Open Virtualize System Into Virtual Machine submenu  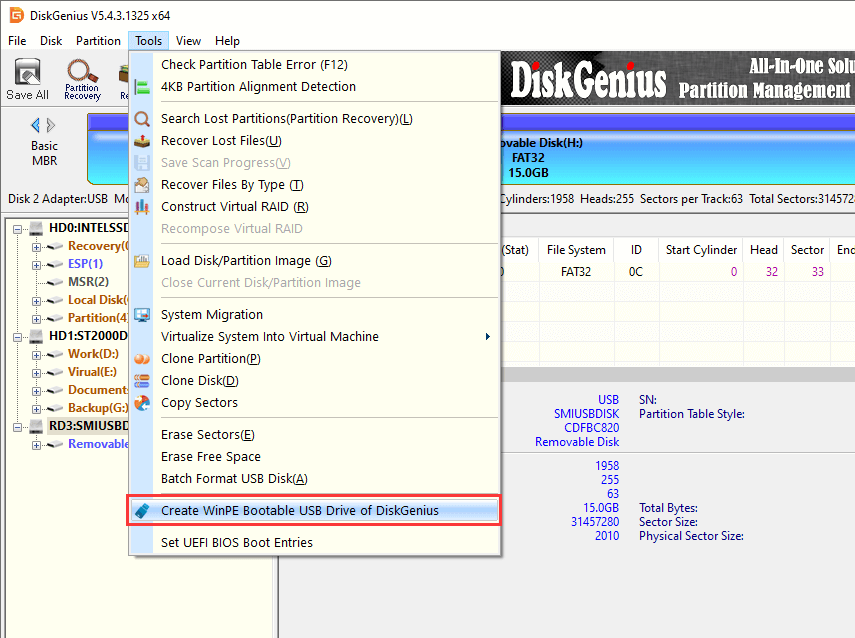325,337
